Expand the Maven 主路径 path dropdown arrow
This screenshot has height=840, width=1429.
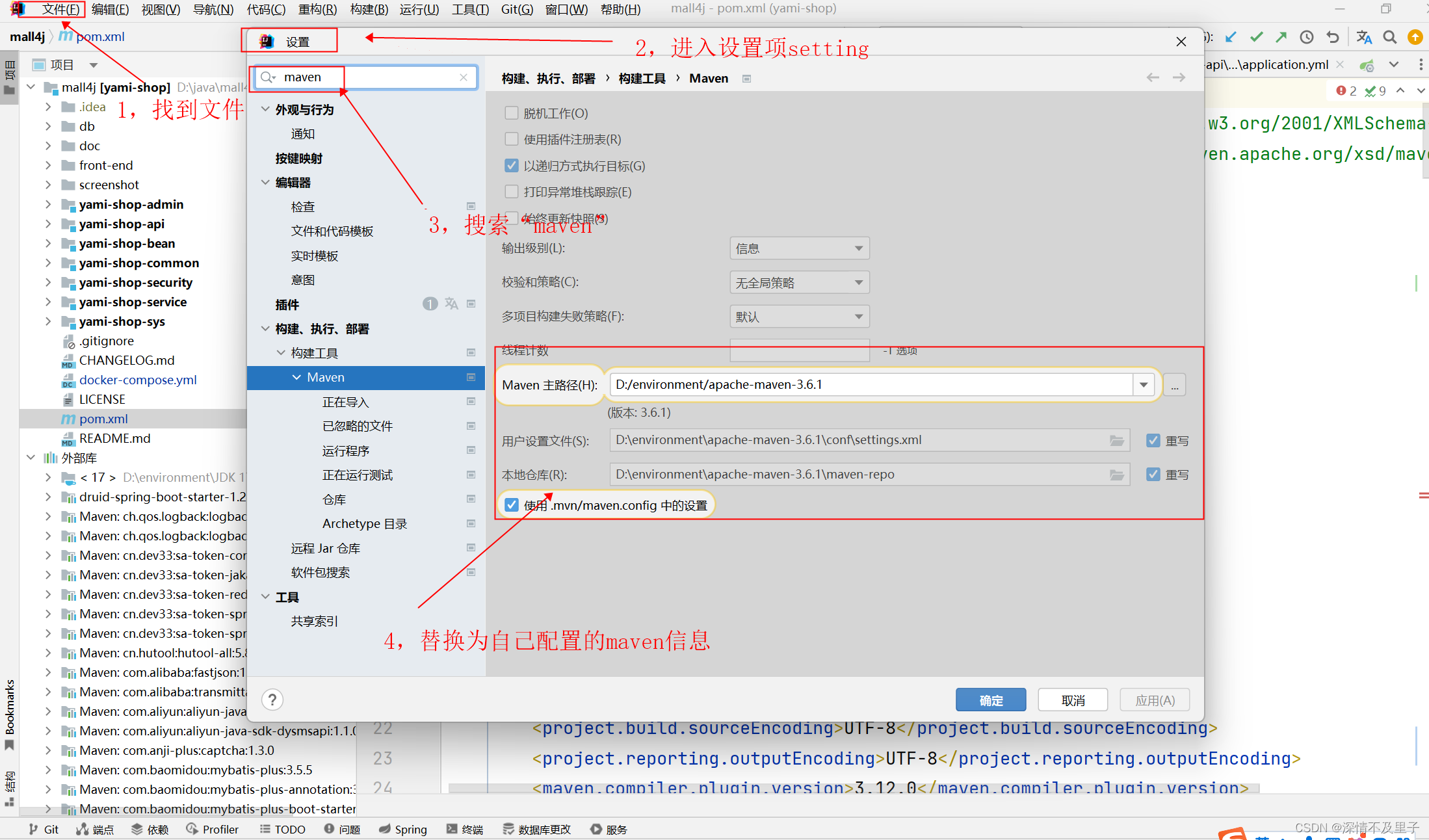(x=1143, y=385)
